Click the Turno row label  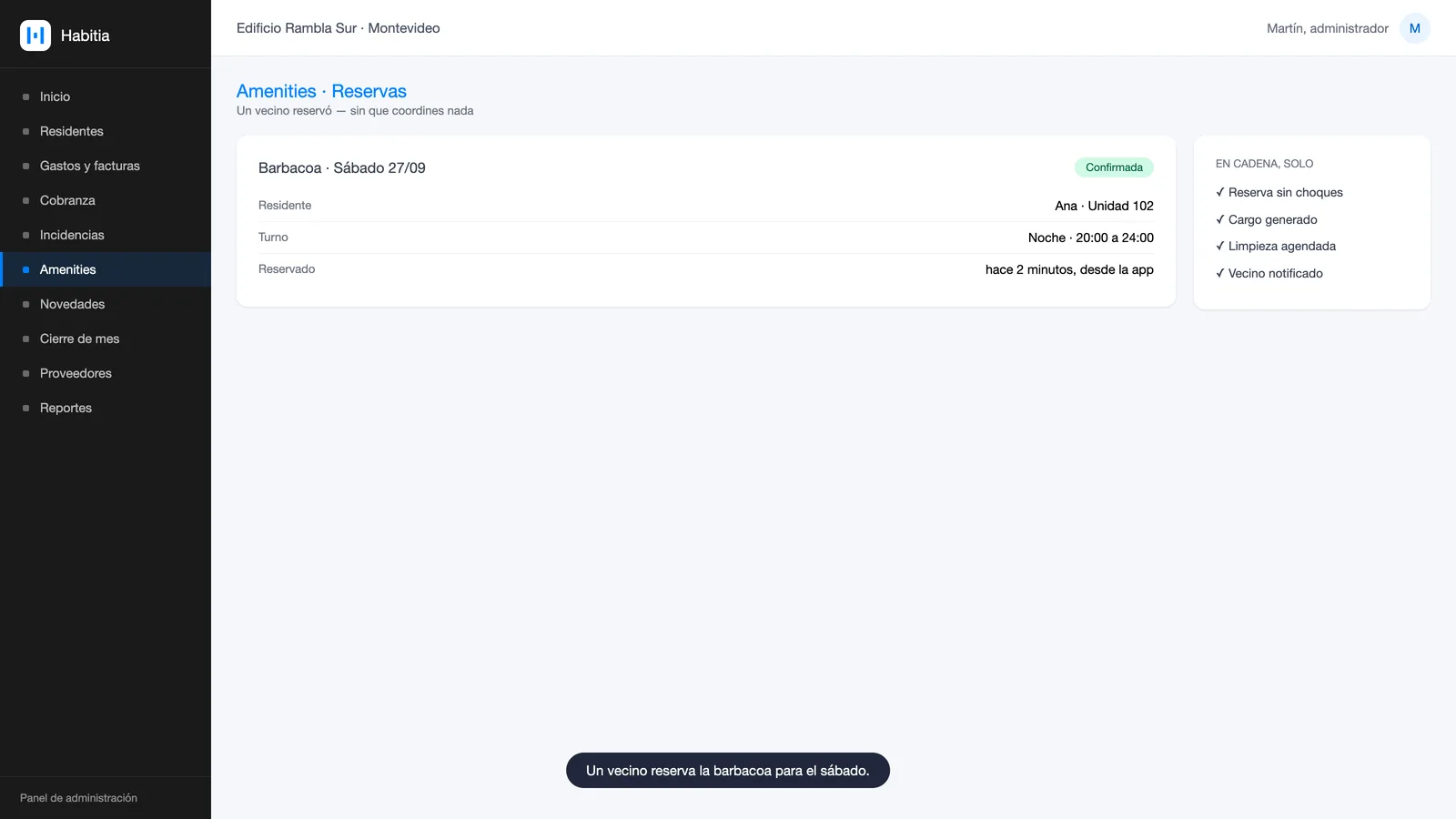(x=273, y=238)
